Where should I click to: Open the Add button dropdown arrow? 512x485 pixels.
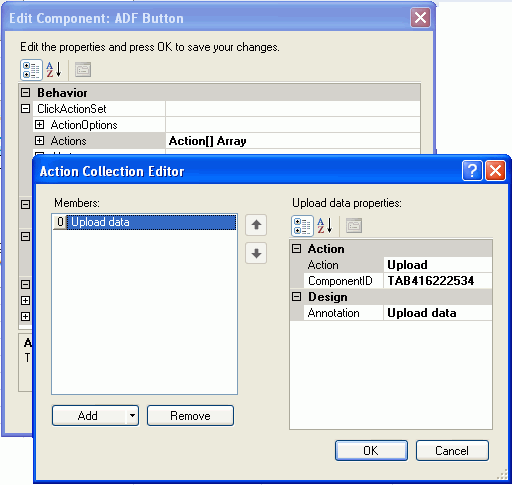(132, 415)
